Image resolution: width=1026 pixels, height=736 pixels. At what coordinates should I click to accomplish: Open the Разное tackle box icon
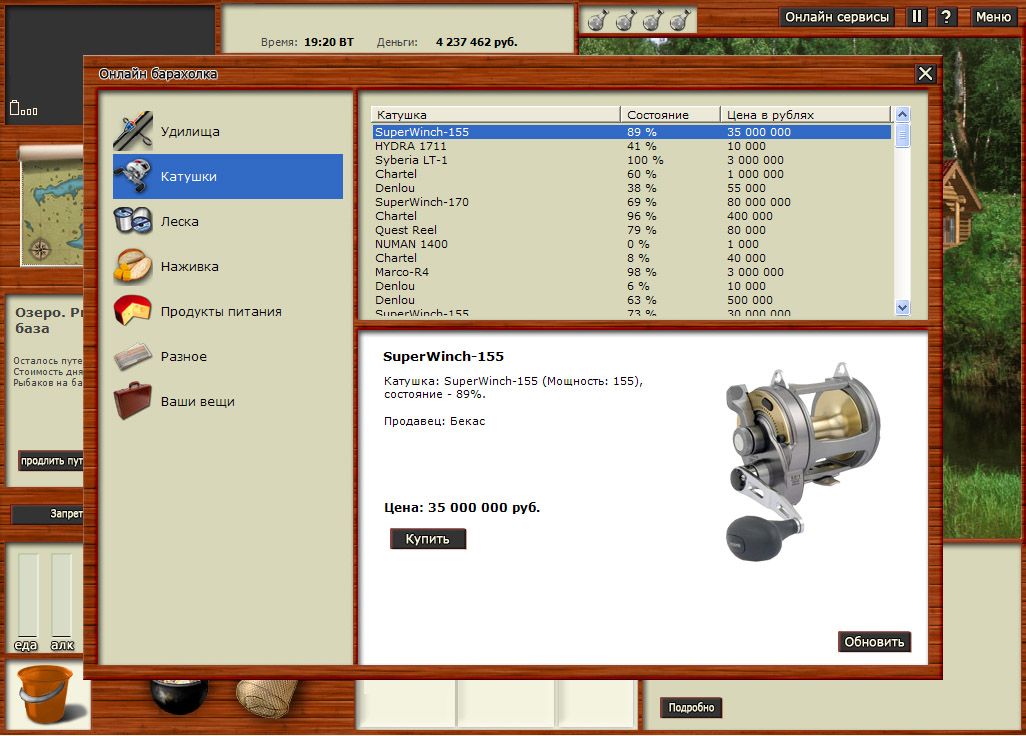133,356
